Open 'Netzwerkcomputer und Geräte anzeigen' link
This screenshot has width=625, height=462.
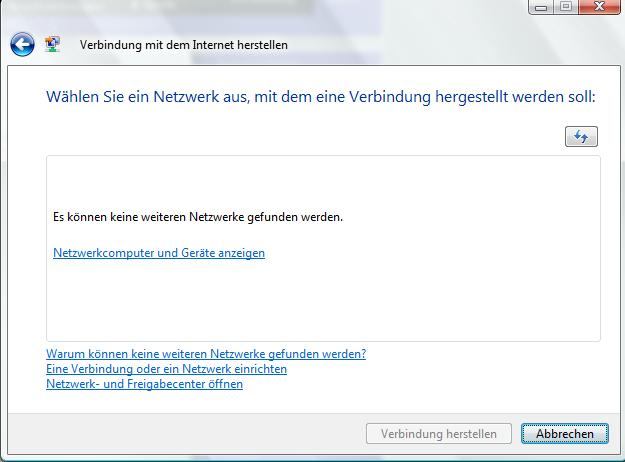[x=159, y=253]
